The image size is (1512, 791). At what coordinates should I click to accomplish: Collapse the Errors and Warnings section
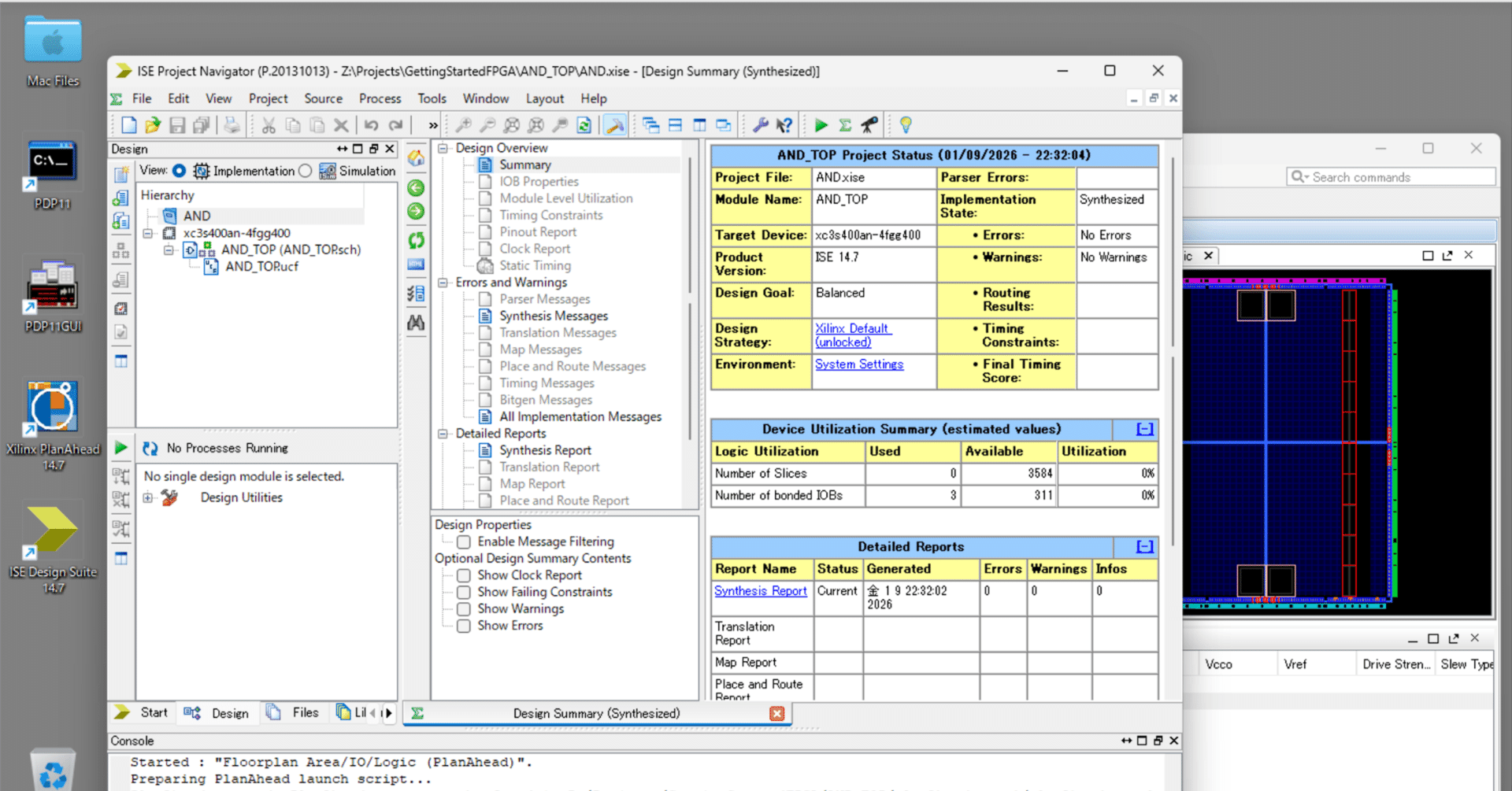point(443,283)
